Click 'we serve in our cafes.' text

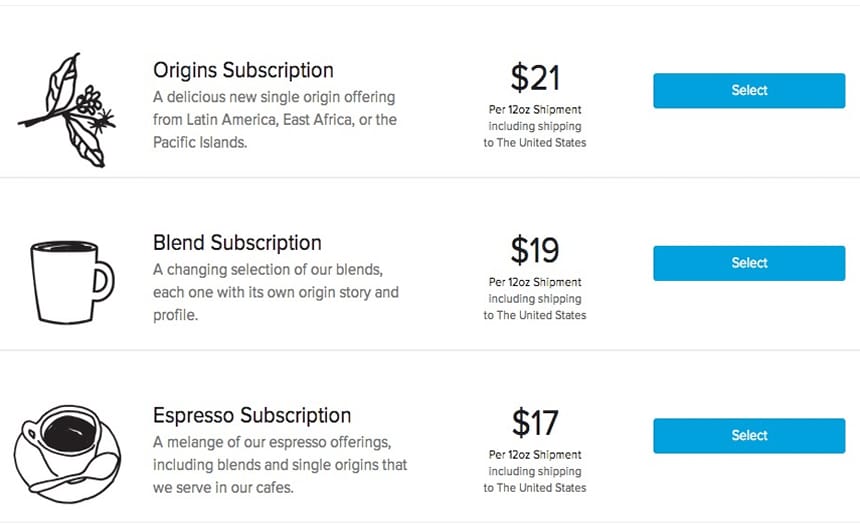[223, 488]
